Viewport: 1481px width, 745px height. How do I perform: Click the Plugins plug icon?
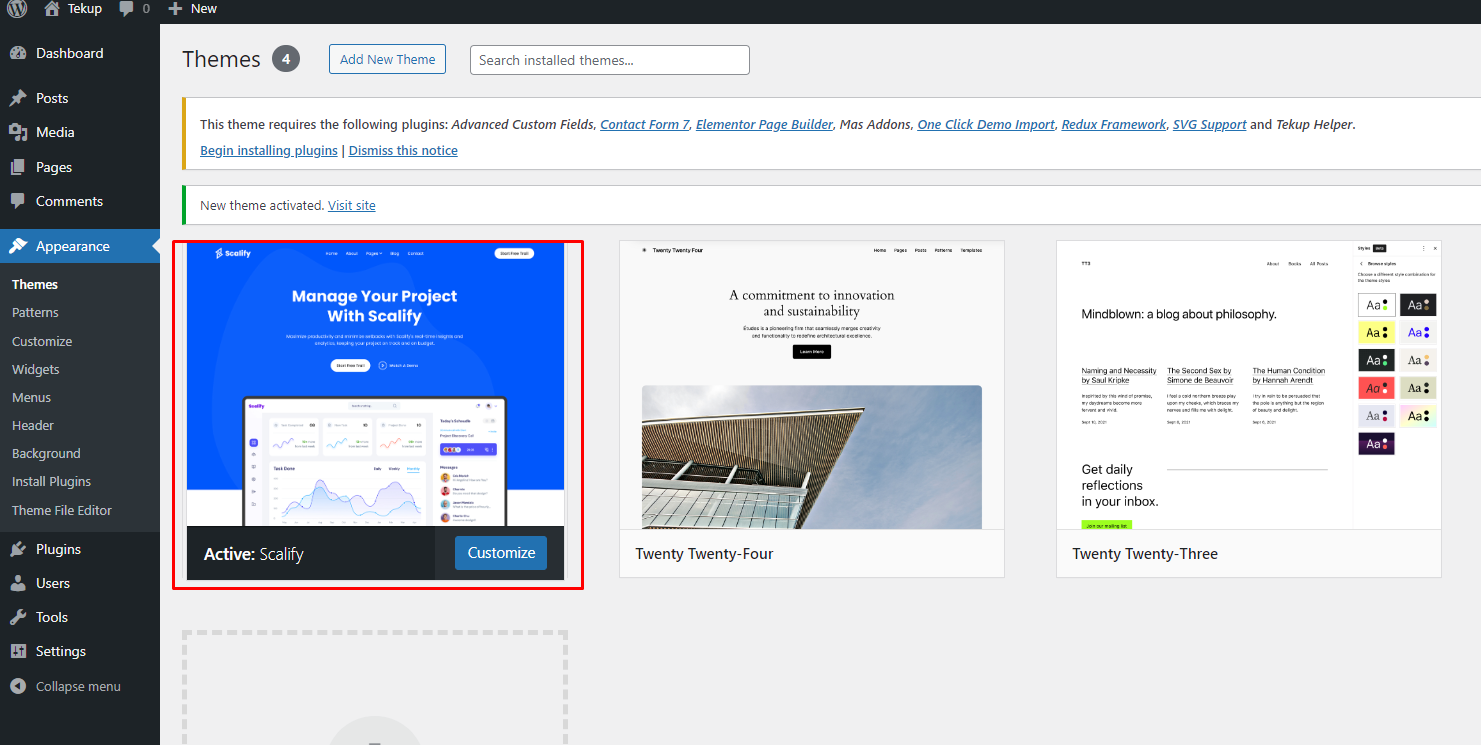18,549
